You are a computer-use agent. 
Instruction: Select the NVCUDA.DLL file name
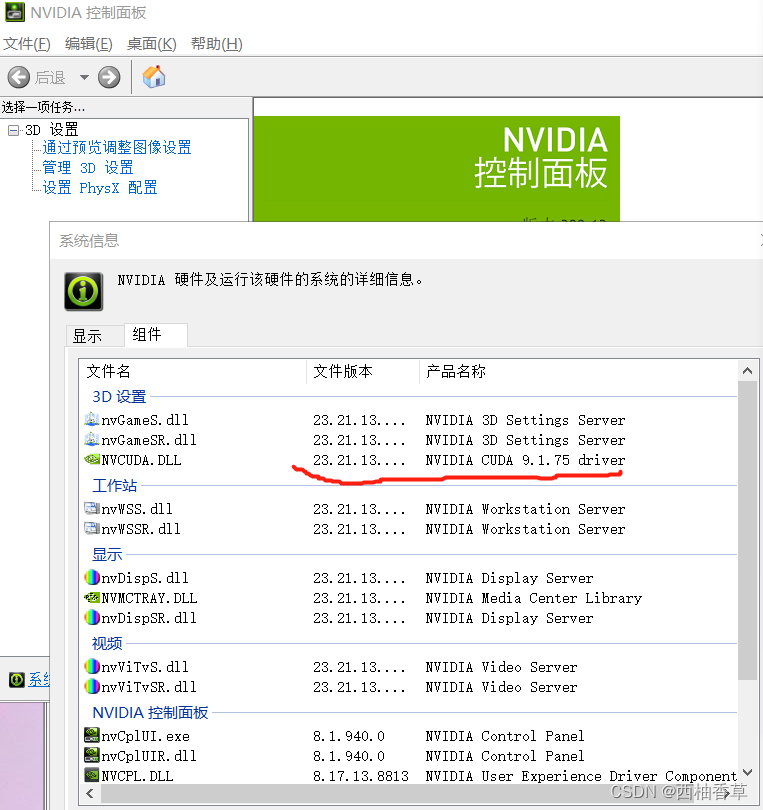tap(141, 460)
